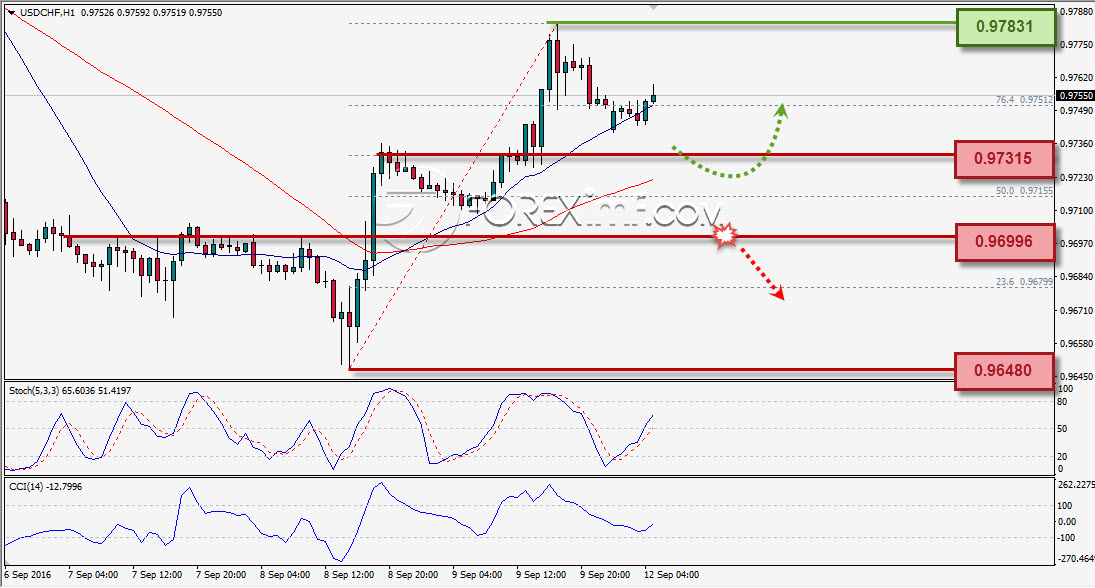The width and height of the screenshot is (1095, 588).
Task: Click the Stochastic scale value 20
Action: [x=1062, y=456]
